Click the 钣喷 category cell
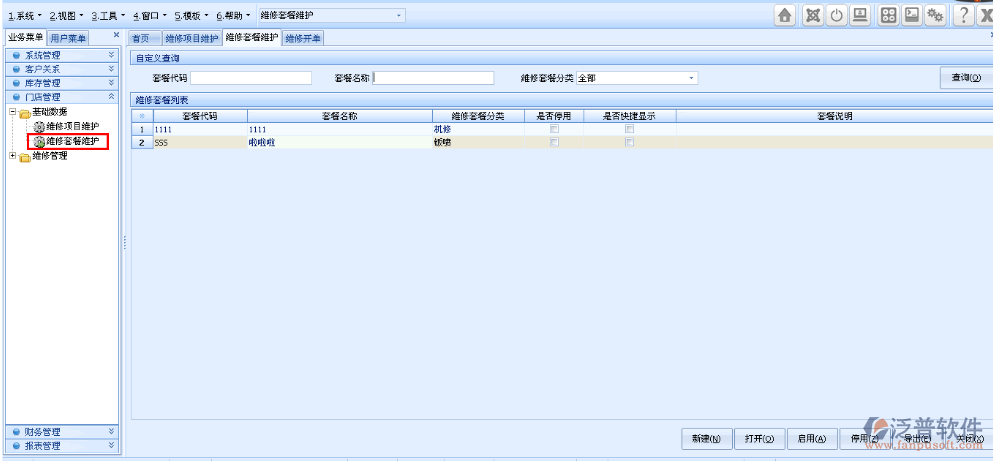 pos(478,142)
